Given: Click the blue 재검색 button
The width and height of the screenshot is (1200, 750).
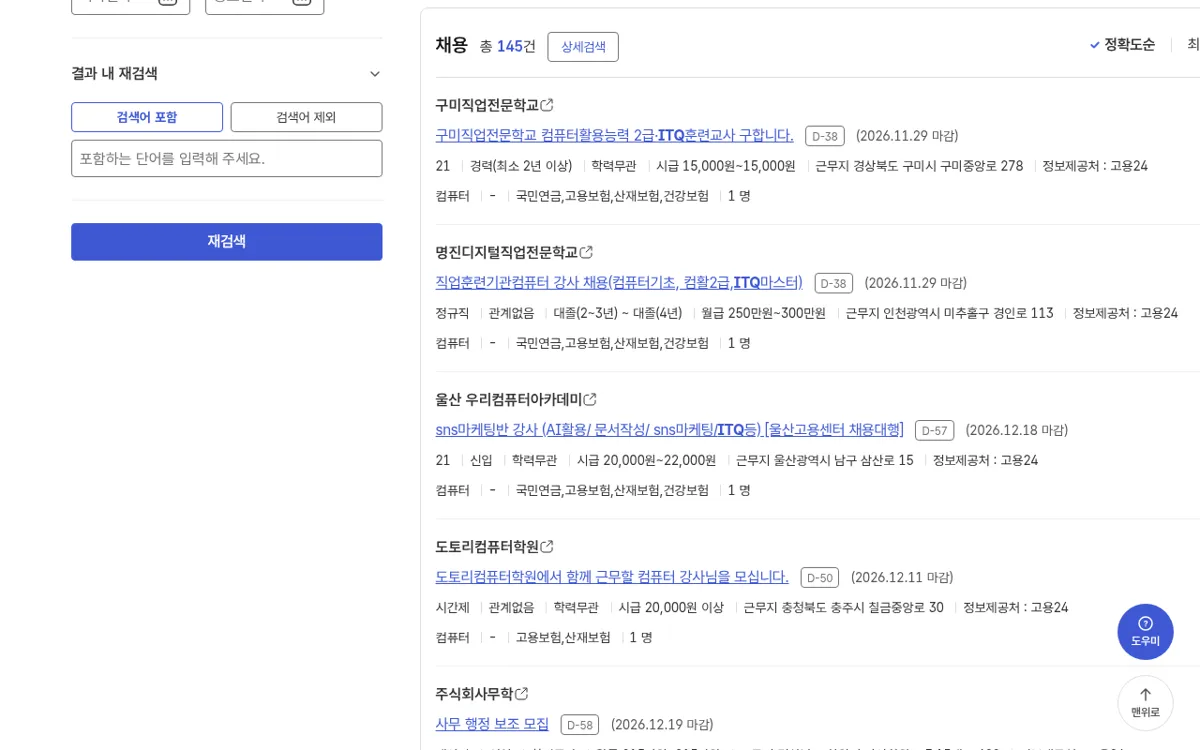Looking at the screenshot, I should [227, 241].
